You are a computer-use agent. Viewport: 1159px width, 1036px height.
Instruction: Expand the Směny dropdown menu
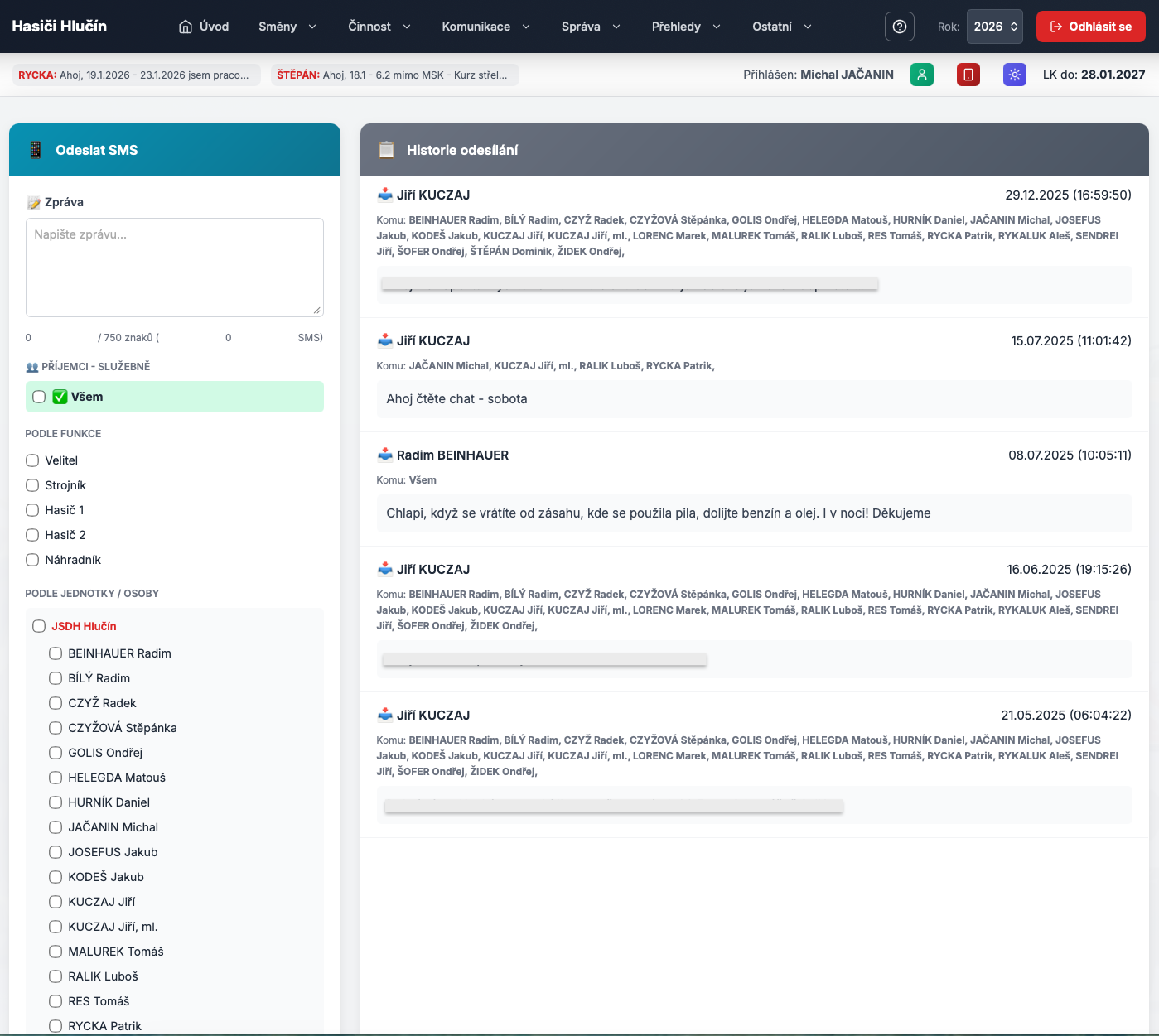[x=287, y=27]
